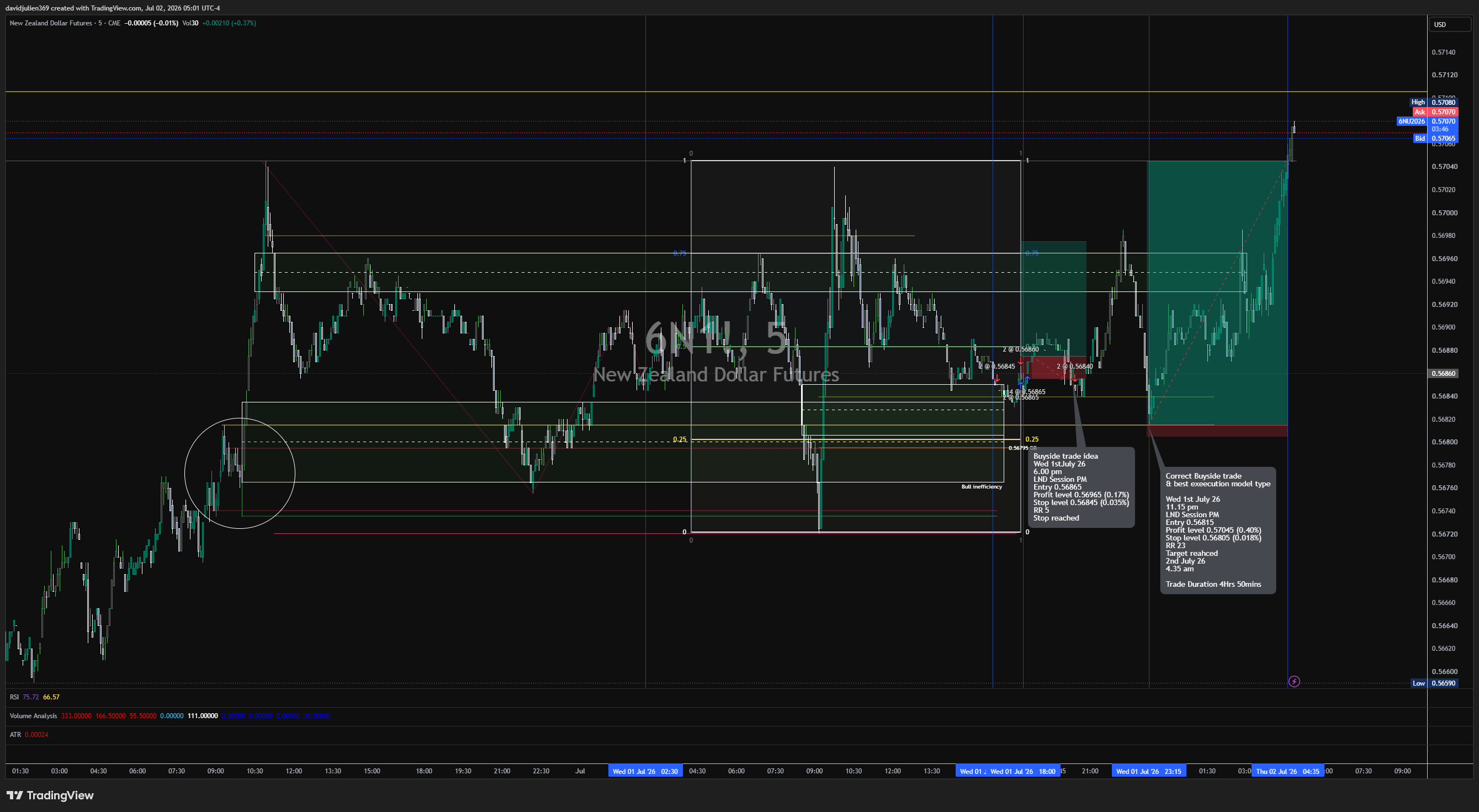Click the 'Thu 02 Jul '26 04:35' time marker
1479x812 pixels.
point(1287,771)
